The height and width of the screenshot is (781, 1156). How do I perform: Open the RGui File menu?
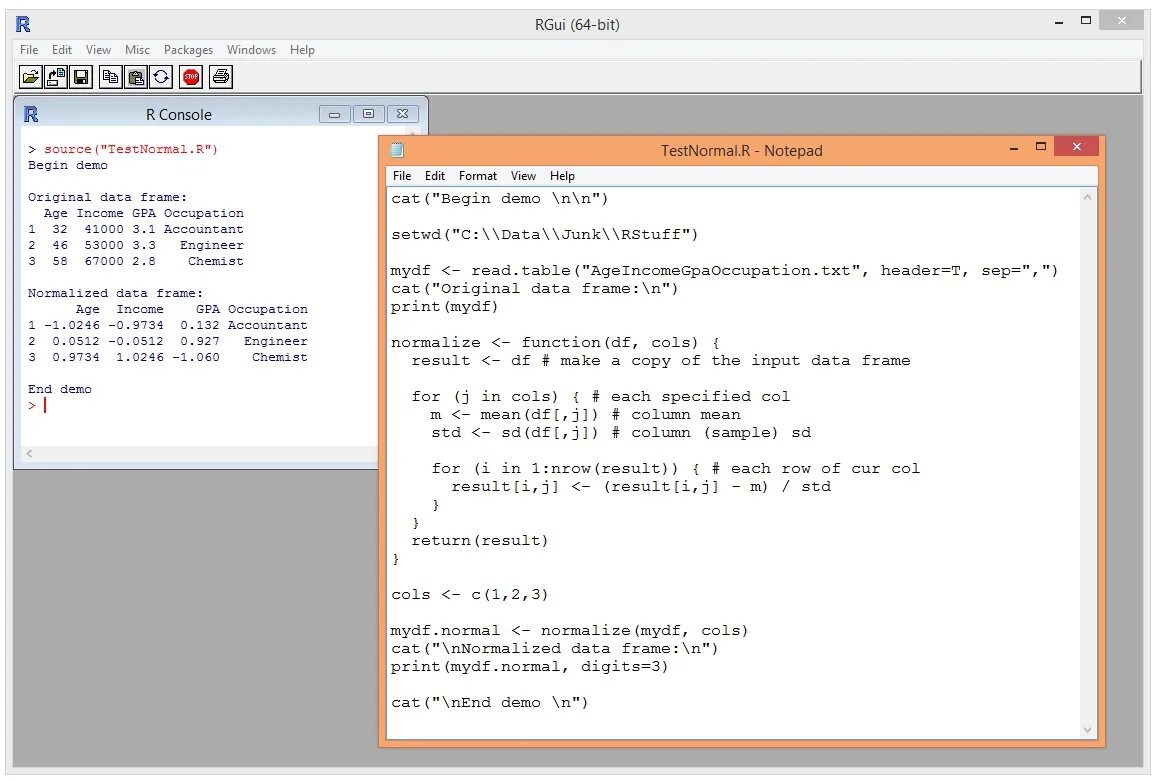point(29,49)
